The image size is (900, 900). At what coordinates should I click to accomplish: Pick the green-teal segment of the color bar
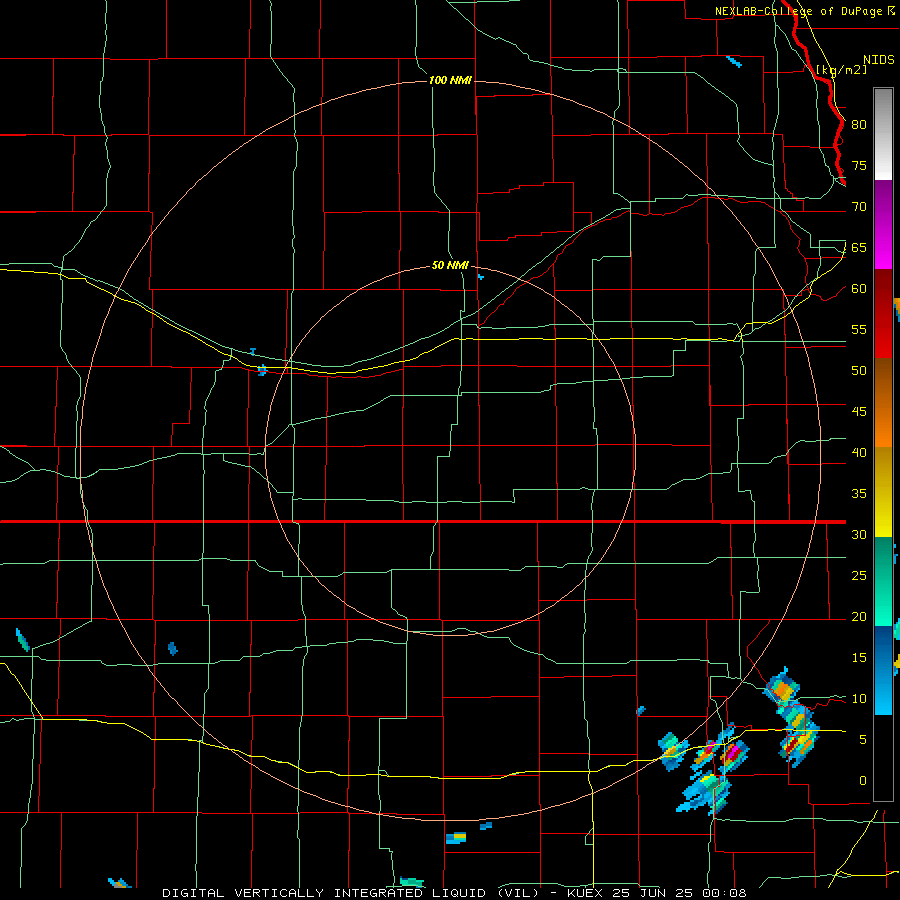883,581
